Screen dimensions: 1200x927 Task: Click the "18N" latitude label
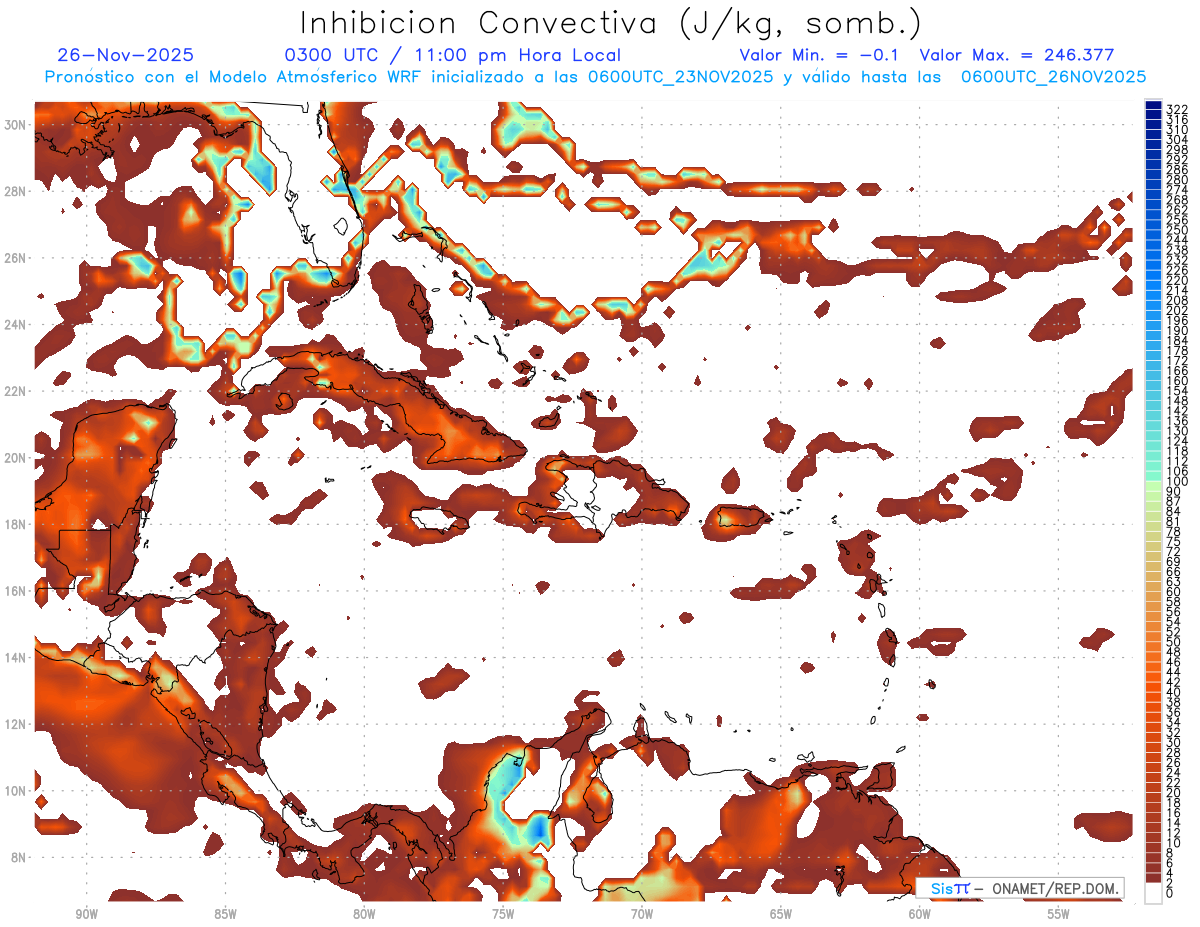(x=17, y=524)
